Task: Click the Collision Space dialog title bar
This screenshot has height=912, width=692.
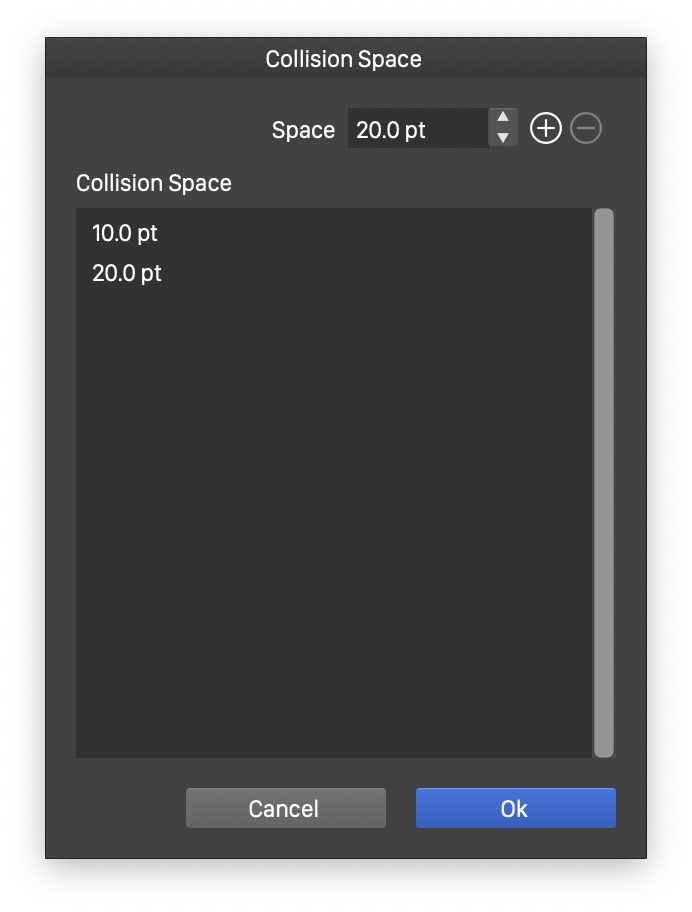Action: coord(344,59)
